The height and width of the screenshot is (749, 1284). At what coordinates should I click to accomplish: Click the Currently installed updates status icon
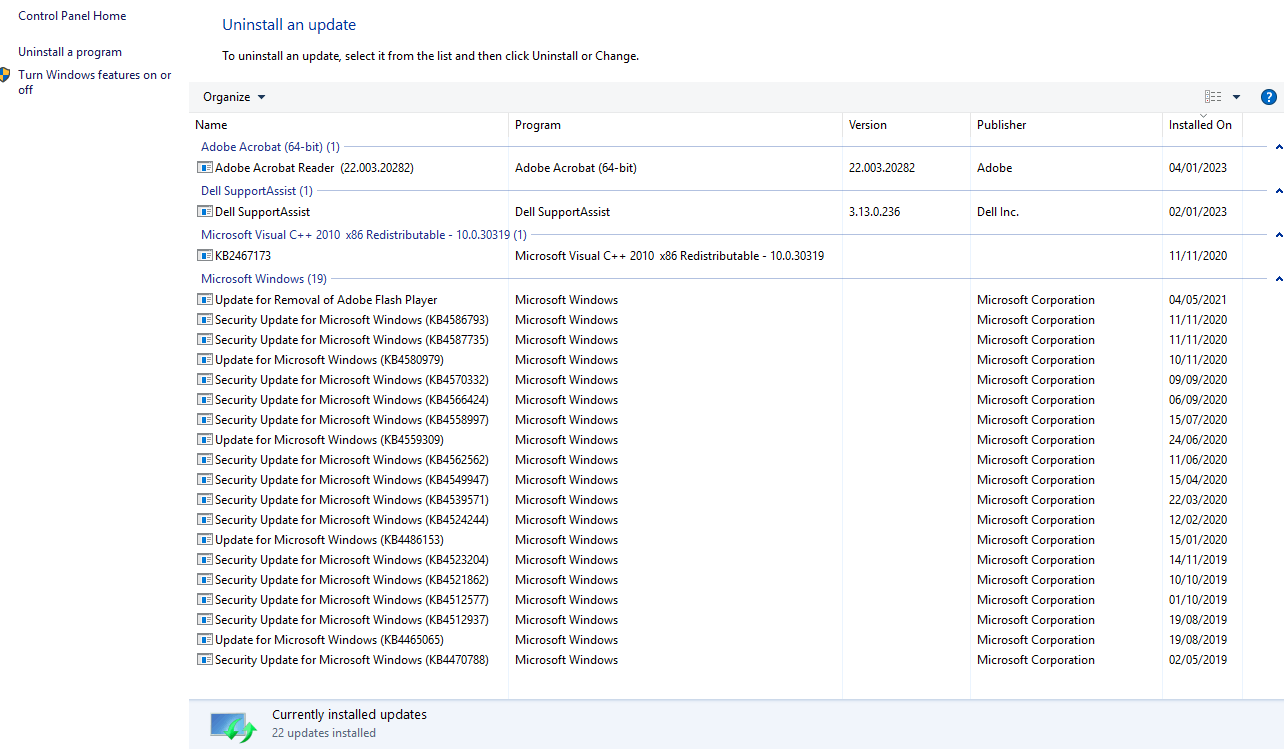233,727
